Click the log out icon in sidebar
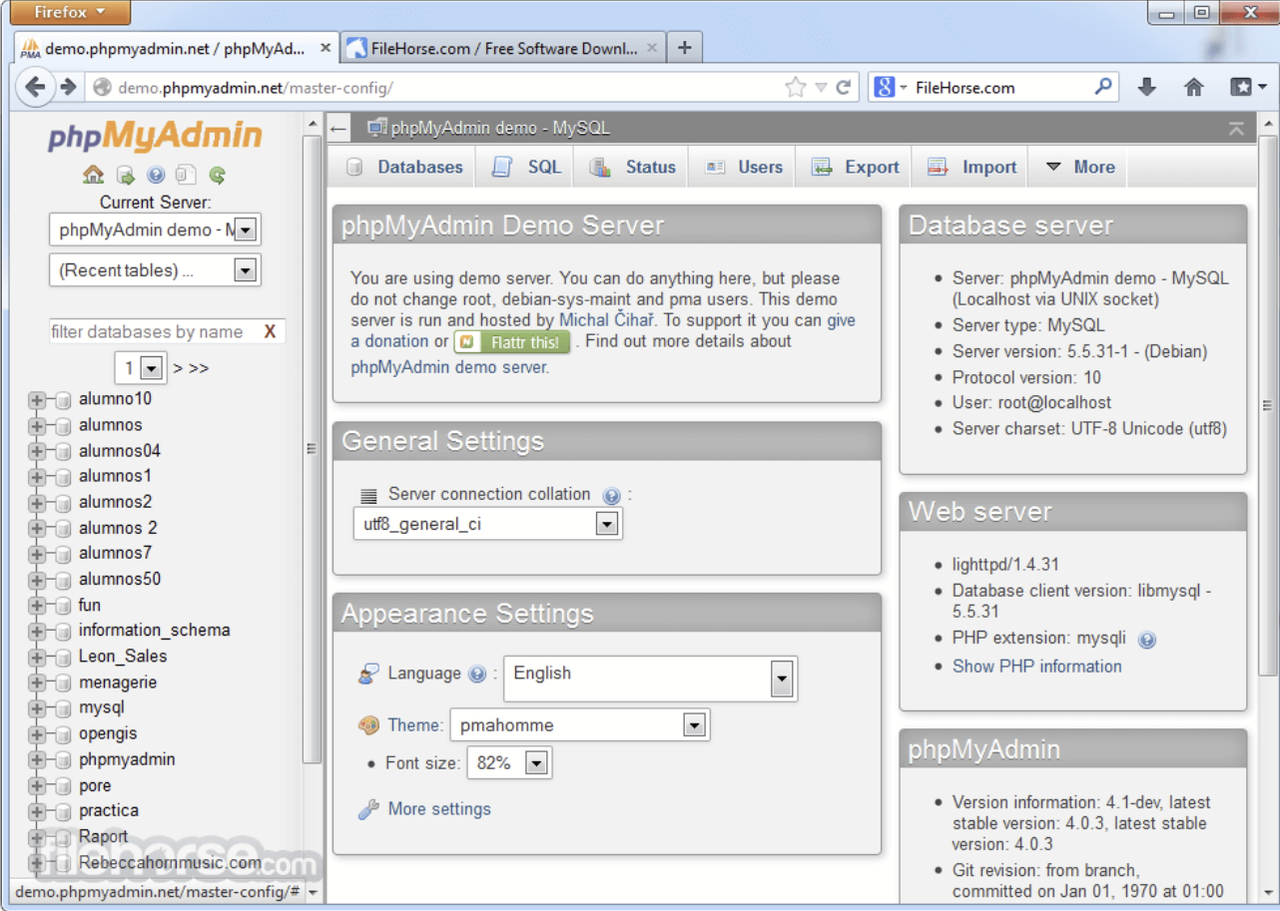 (x=125, y=176)
